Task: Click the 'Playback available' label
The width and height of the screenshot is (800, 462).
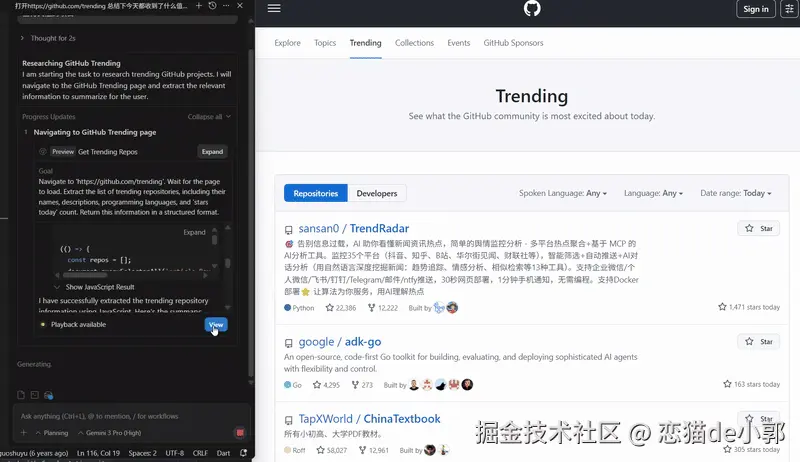Action: (79, 324)
